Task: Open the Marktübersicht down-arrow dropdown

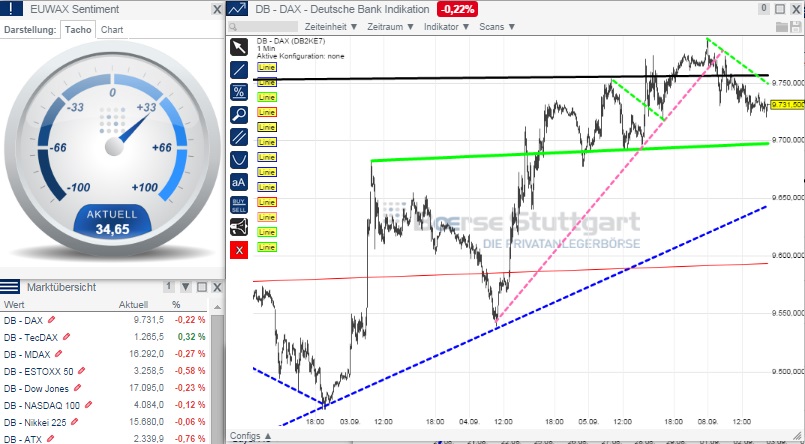Action: pos(185,287)
